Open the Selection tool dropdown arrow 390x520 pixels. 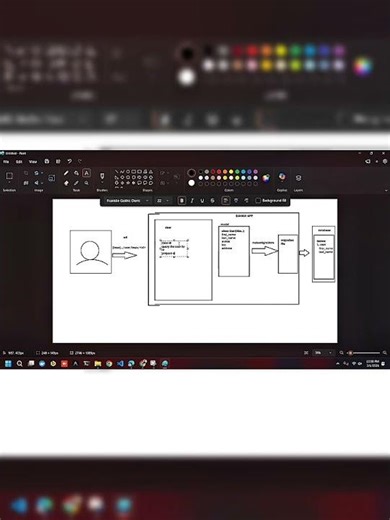[9, 183]
